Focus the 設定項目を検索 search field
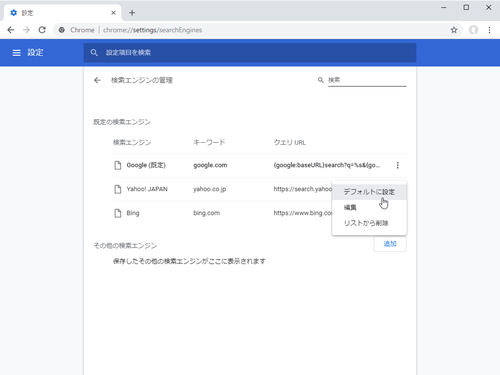This screenshot has height=375, width=500. pos(250,53)
